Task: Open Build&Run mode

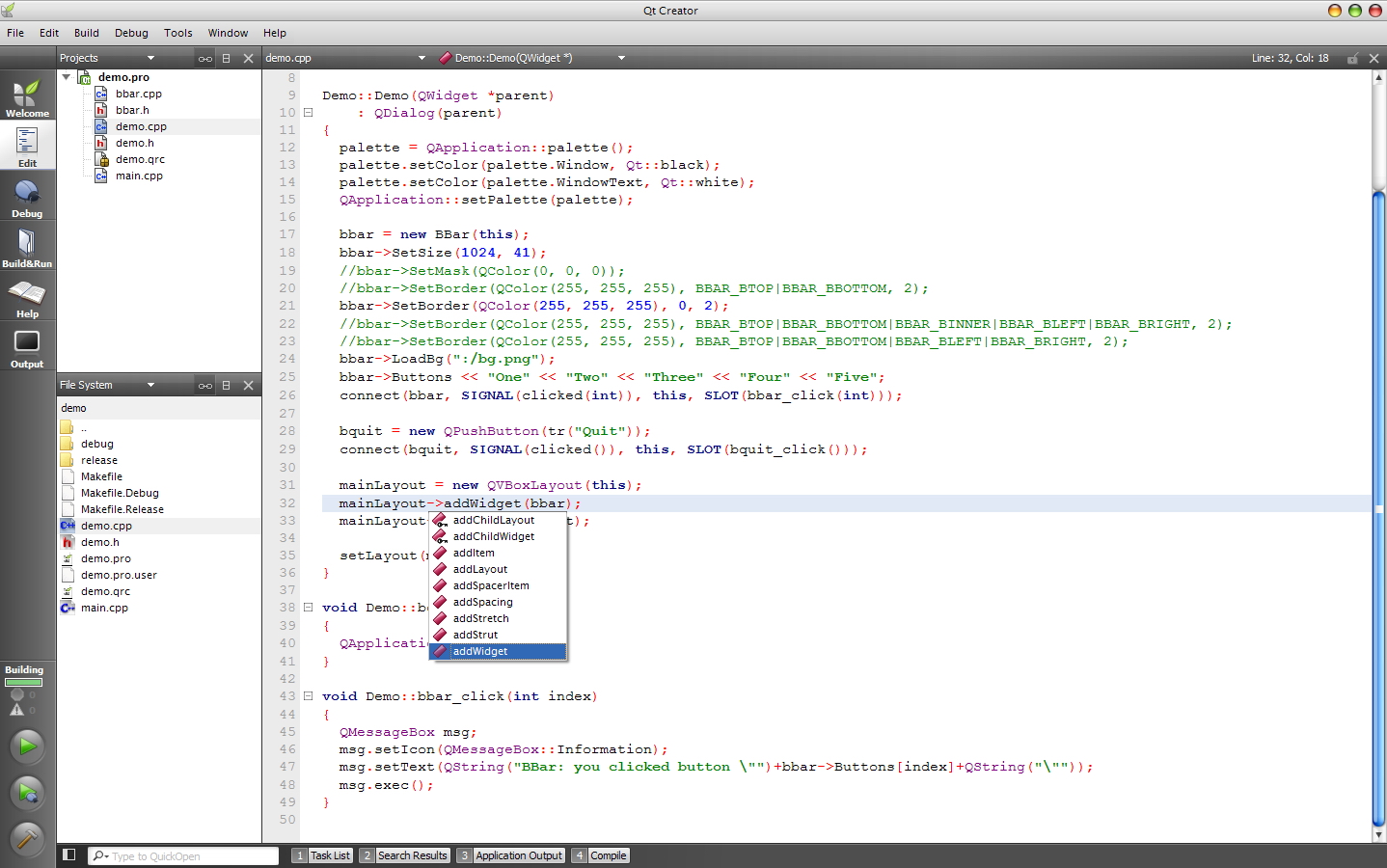Action: point(27,247)
